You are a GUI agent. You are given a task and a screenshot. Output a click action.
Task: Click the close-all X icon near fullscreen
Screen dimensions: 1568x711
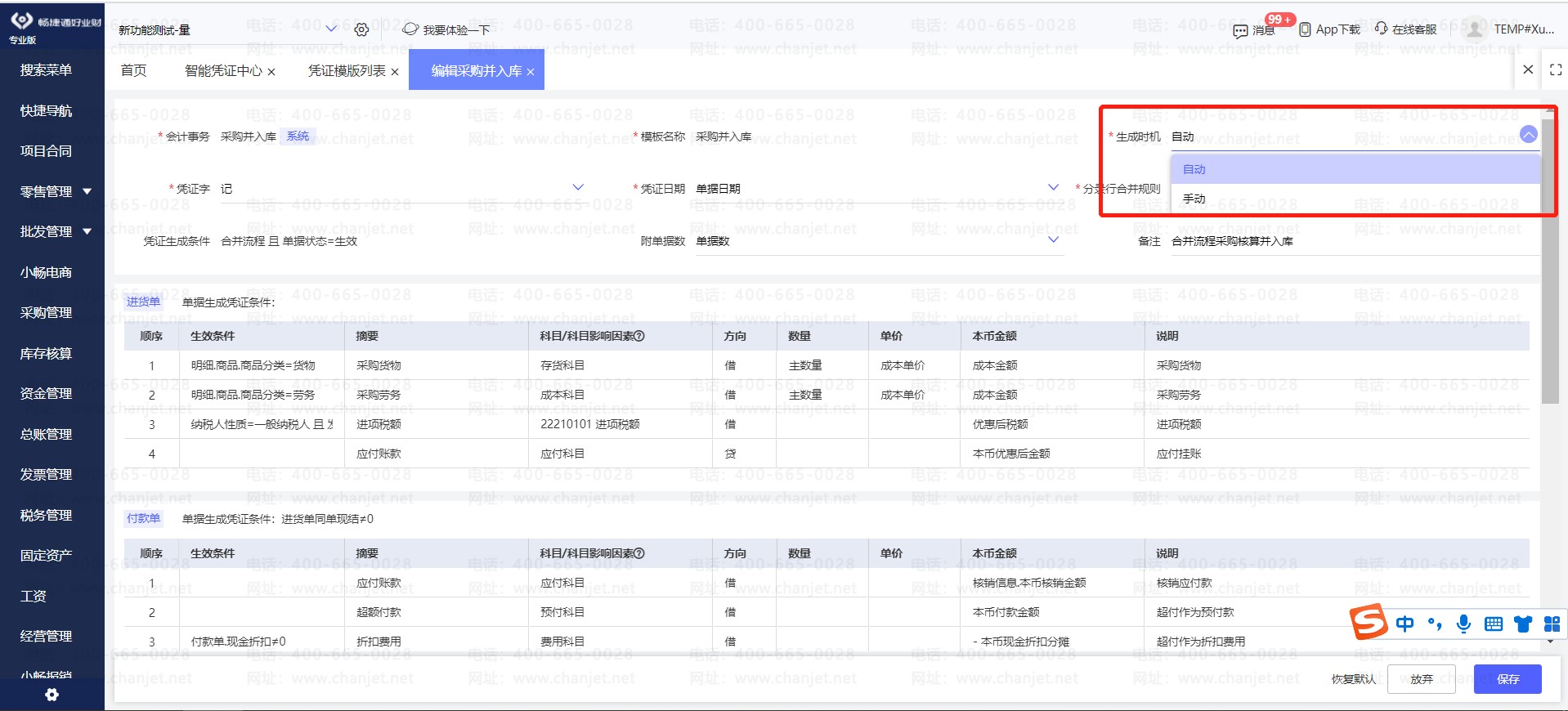1528,69
